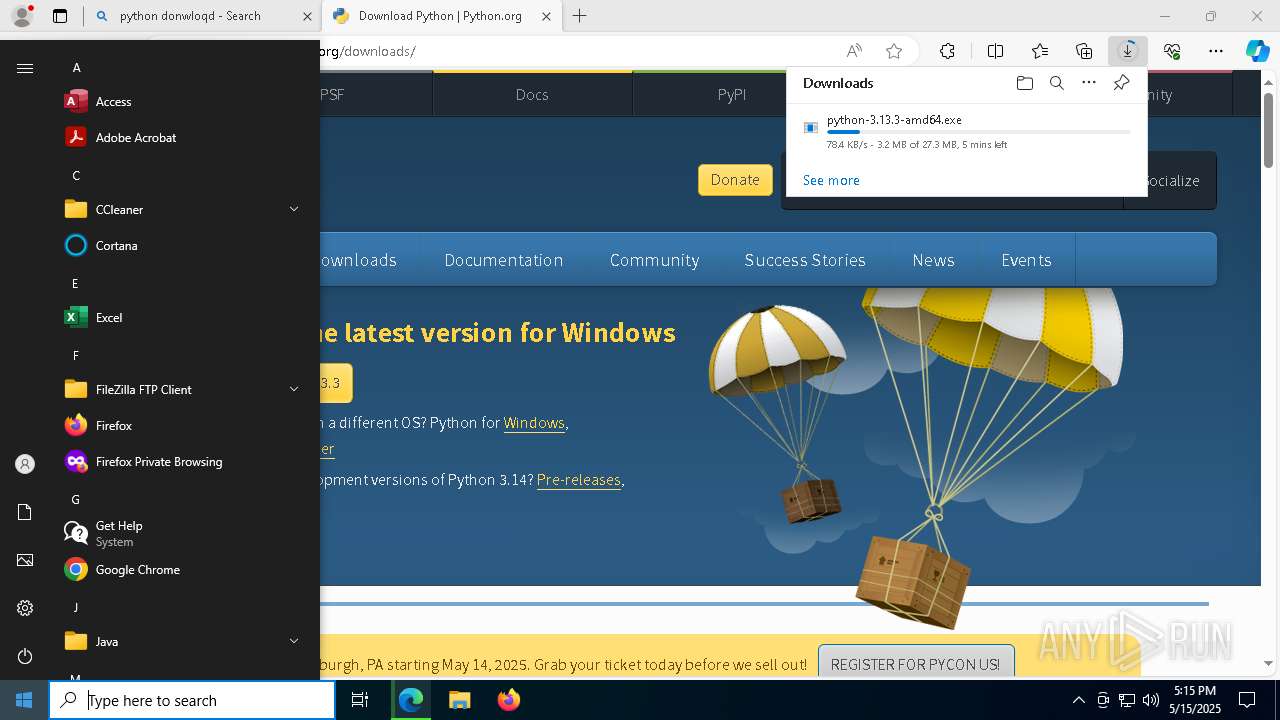Open the Community menu item
Image resolution: width=1280 pixels, height=720 pixels.
[654, 260]
